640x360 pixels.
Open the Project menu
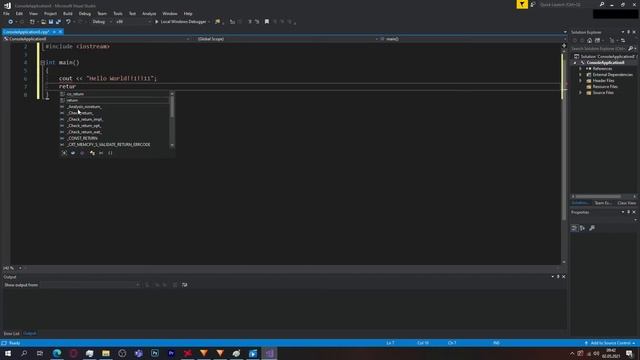click(x=50, y=13)
